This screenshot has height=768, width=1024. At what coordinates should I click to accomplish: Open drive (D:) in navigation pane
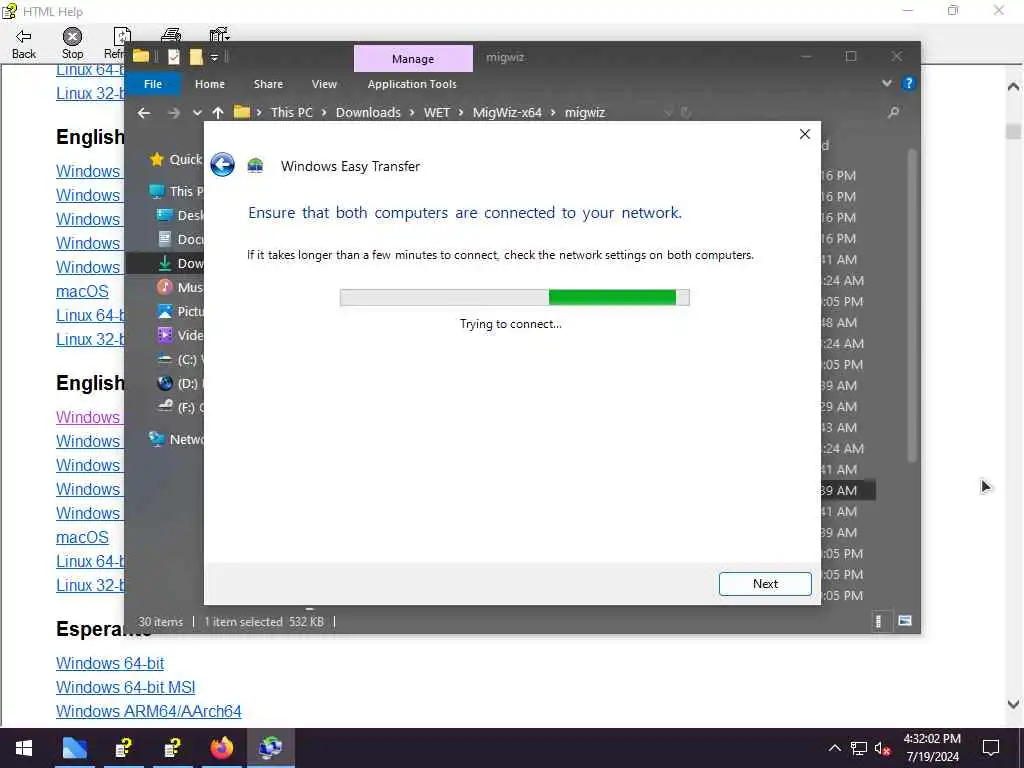[x=180, y=383]
